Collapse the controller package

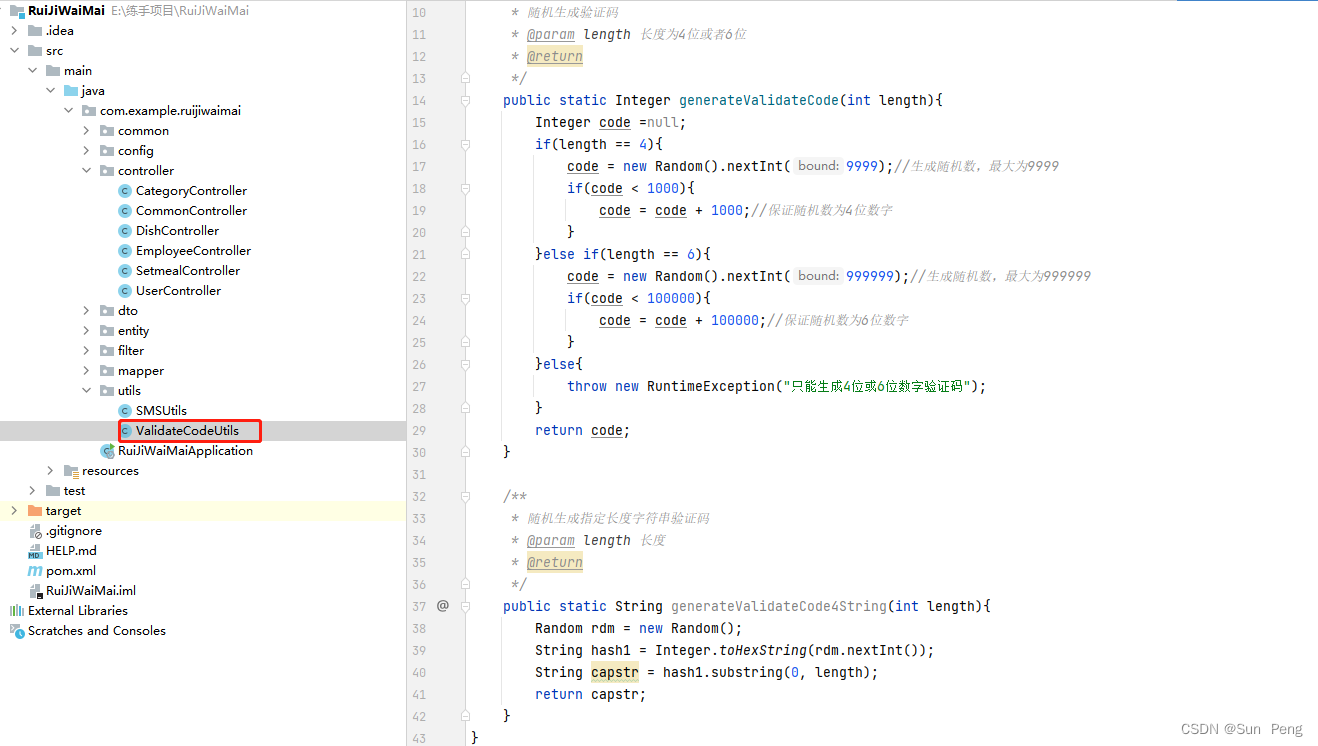click(x=86, y=171)
